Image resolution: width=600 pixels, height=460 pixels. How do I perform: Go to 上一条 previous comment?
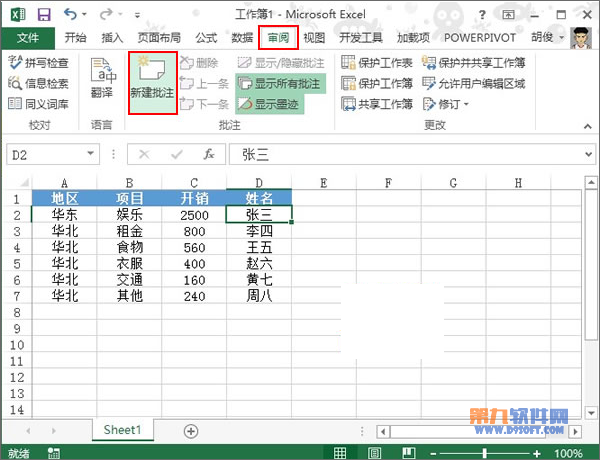(x=204, y=83)
